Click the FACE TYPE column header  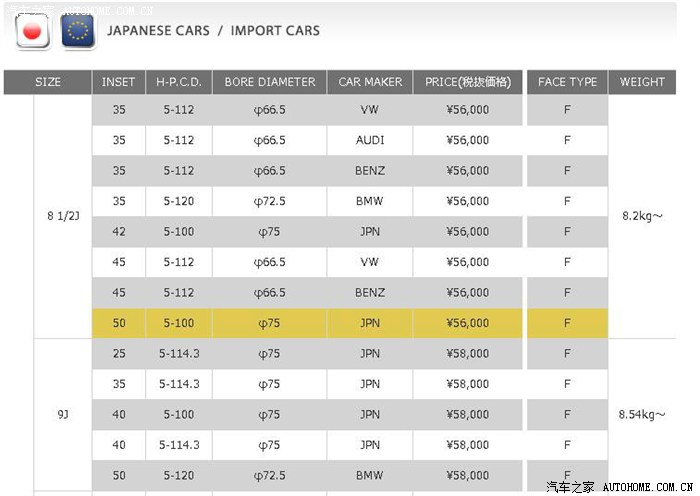click(x=567, y=82)
